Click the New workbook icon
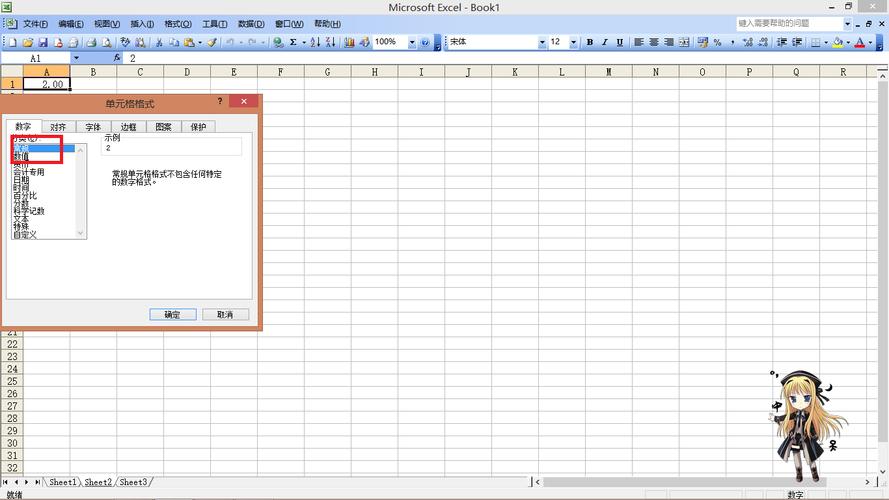 tap(12, 43)
